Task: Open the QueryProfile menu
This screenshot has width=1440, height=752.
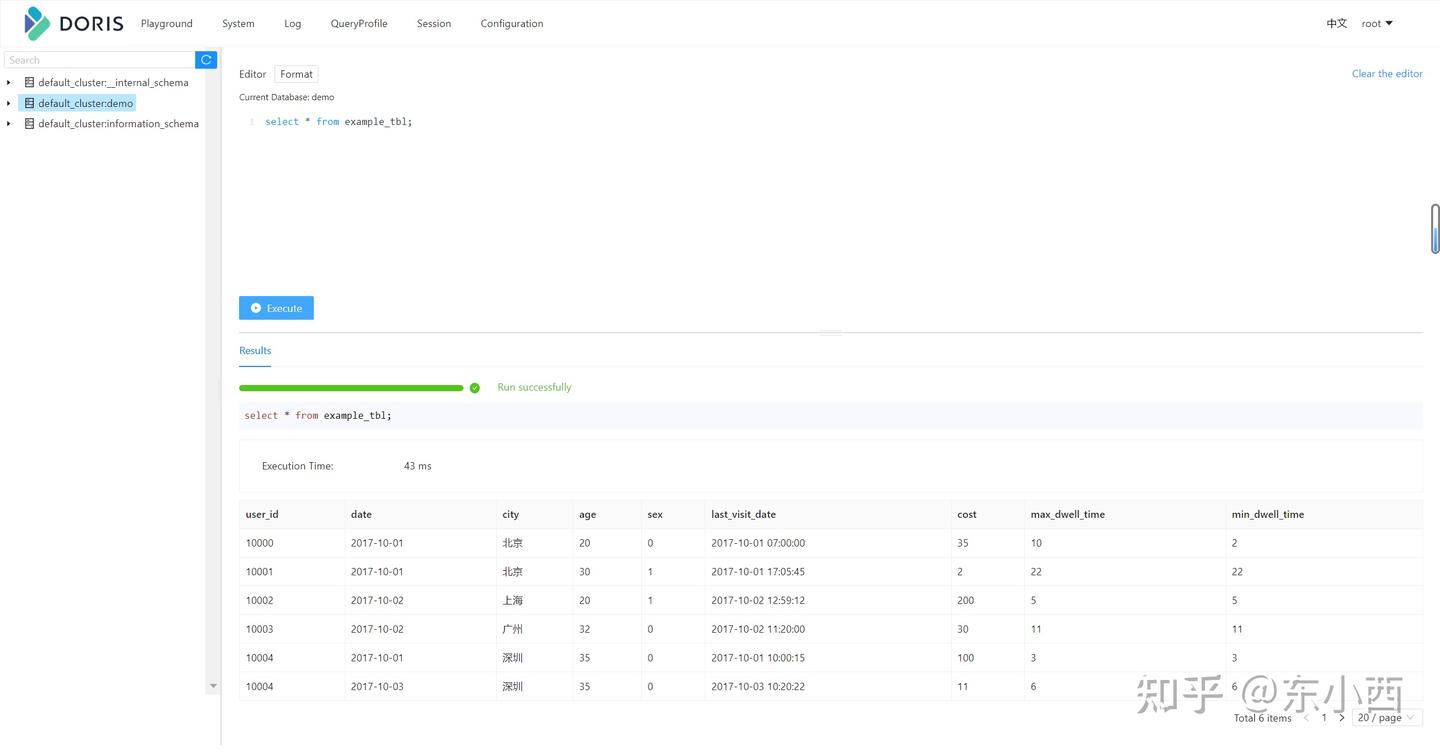Action: (x=359, y=23)
